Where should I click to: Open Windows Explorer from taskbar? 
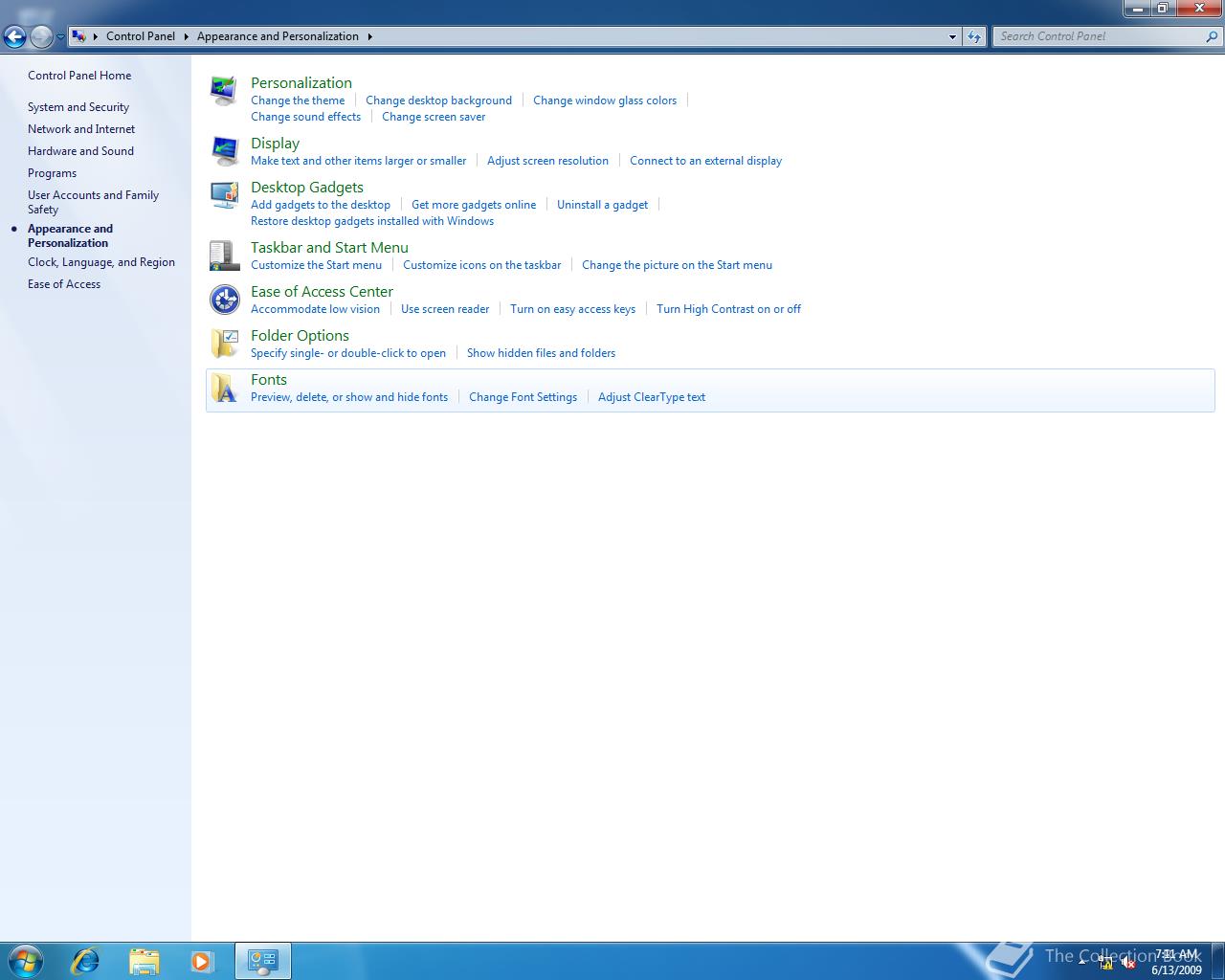(x=144, y=960)
